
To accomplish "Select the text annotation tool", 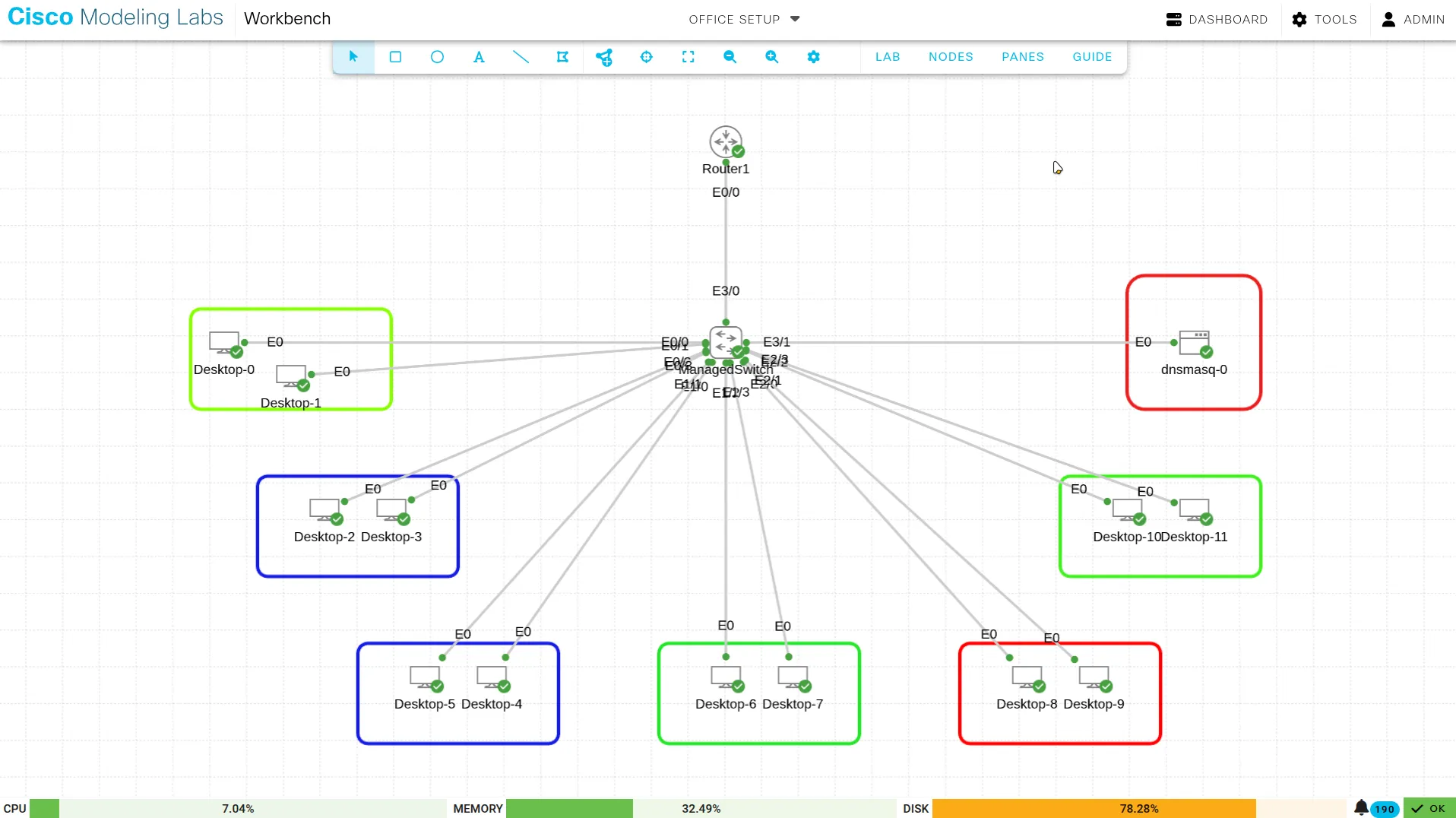I will (479, 57).
